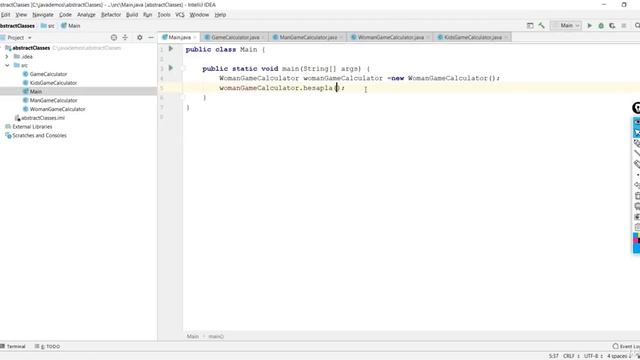Click the Stop icon in the run toolbar
The image size is (640, 360).
624,25
